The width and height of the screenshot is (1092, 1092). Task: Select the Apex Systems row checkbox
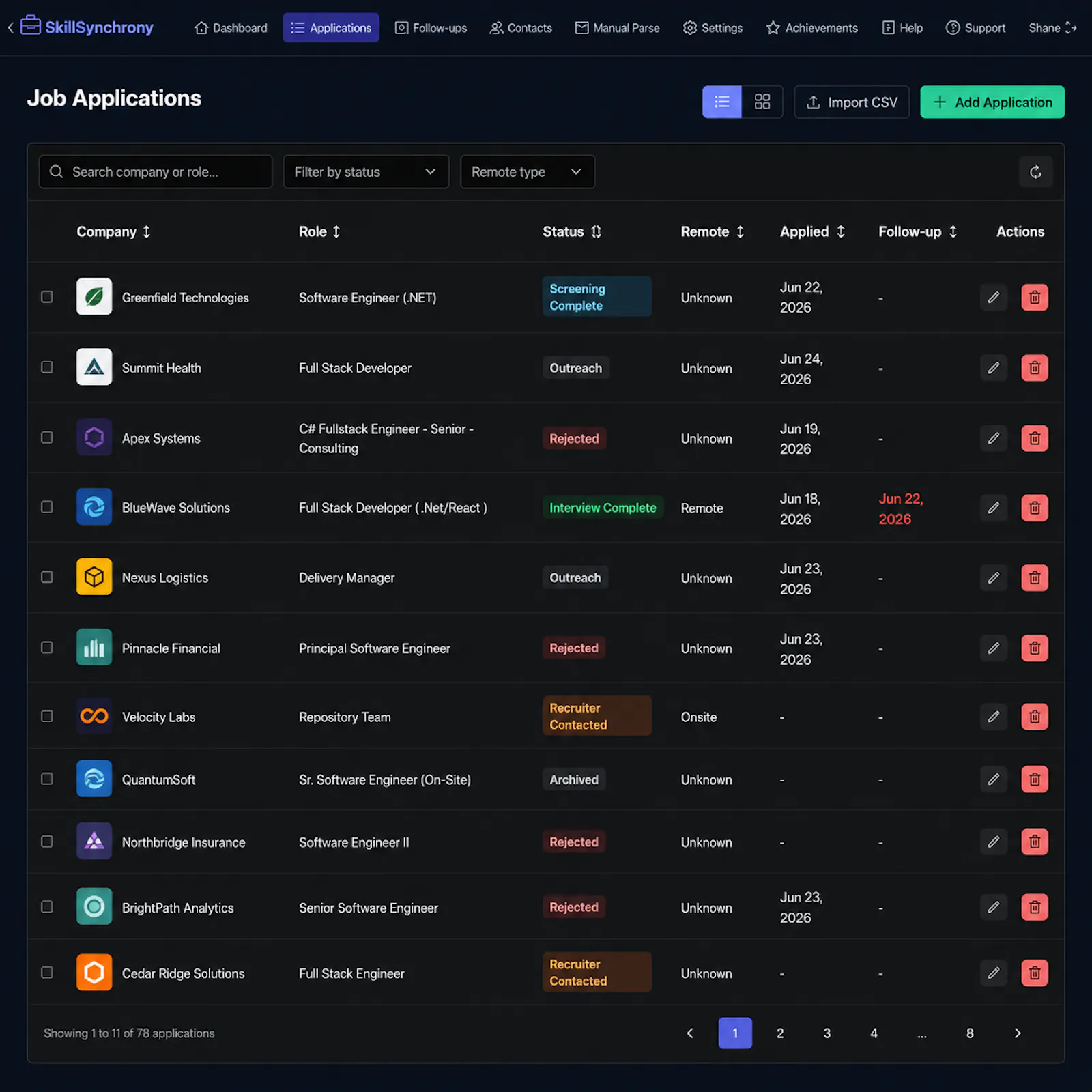47,437
